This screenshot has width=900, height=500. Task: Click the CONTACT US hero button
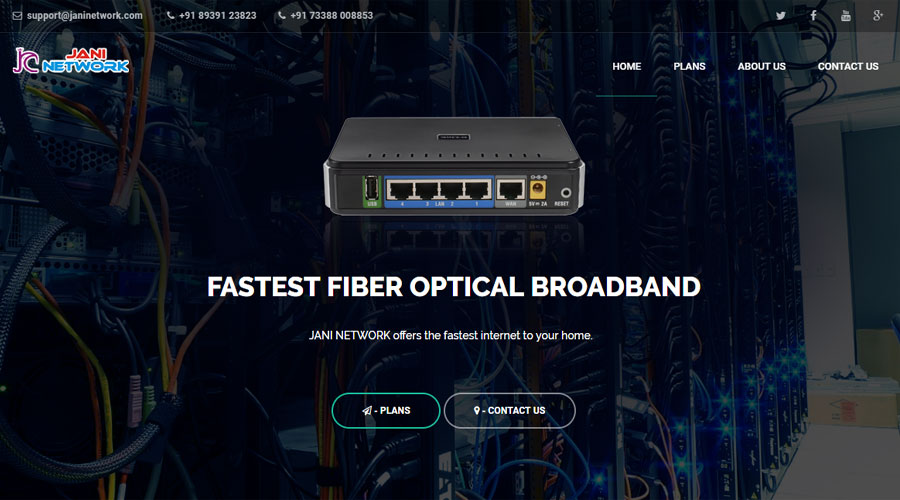click(x=510, y=410)
